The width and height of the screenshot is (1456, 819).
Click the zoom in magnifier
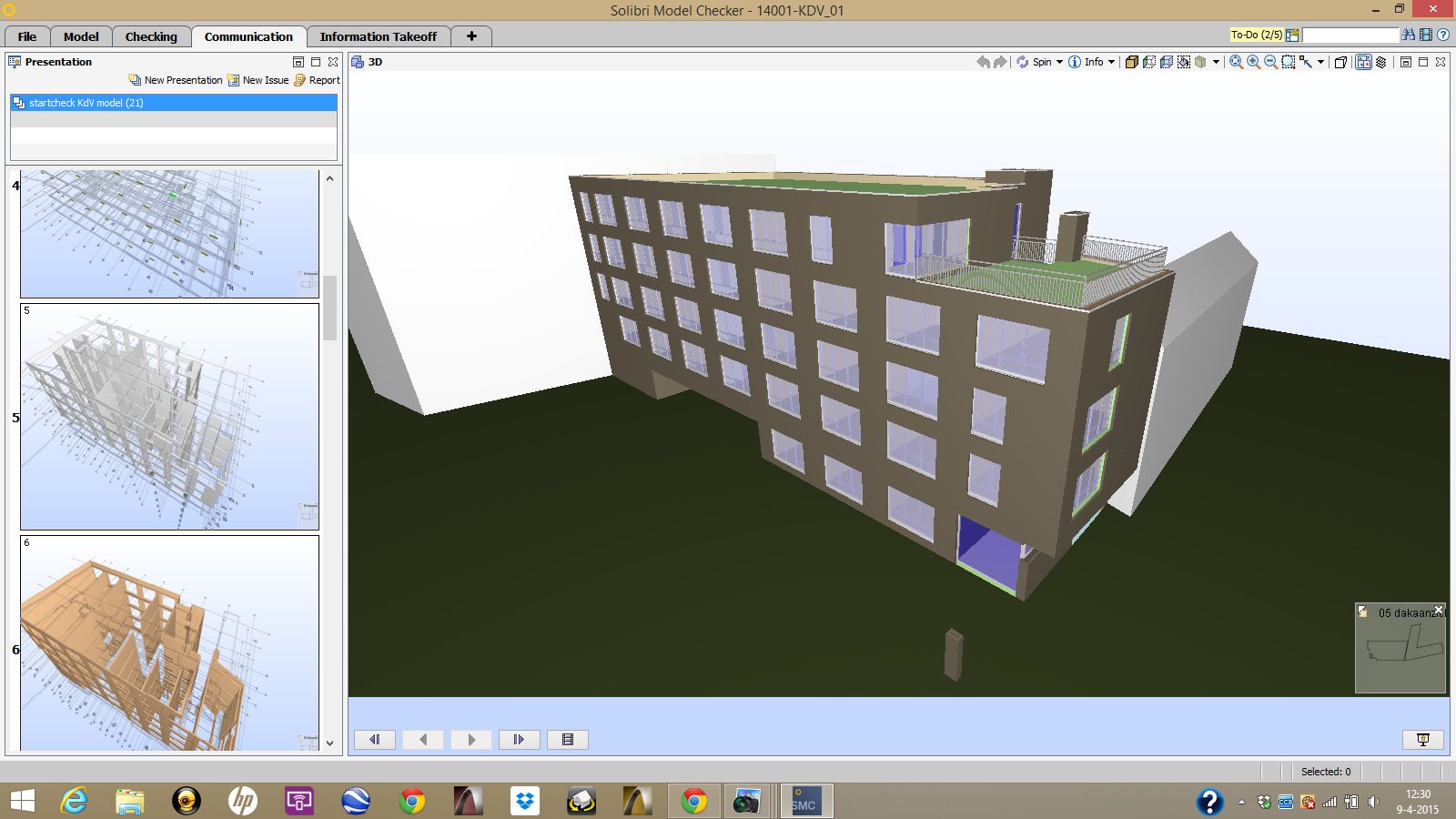pyautogui.click(x=1253, y=62)
